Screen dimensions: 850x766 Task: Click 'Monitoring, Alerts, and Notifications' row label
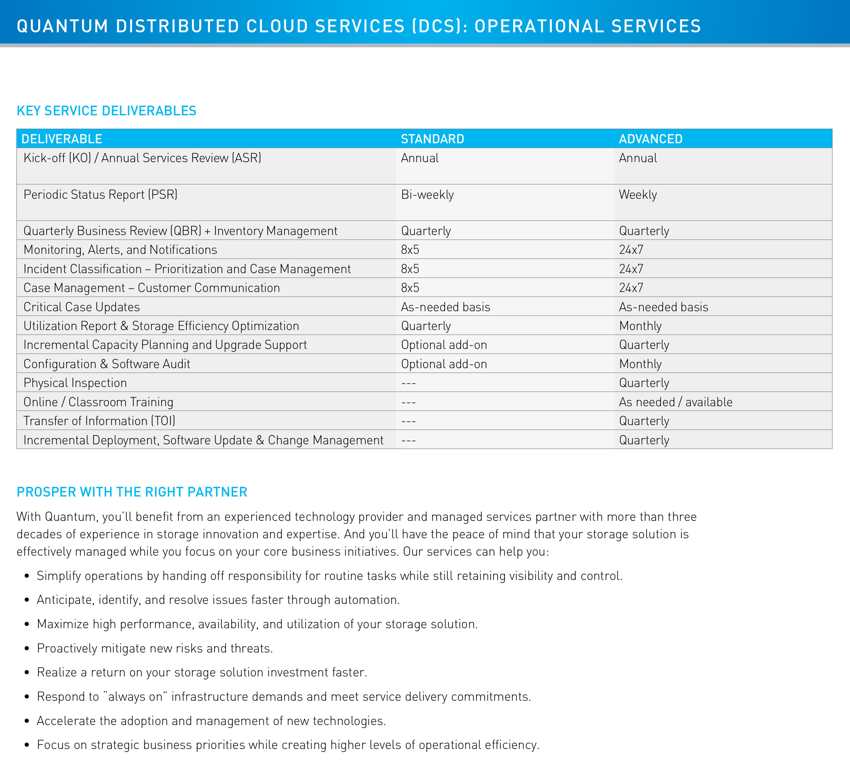[120, 250]
